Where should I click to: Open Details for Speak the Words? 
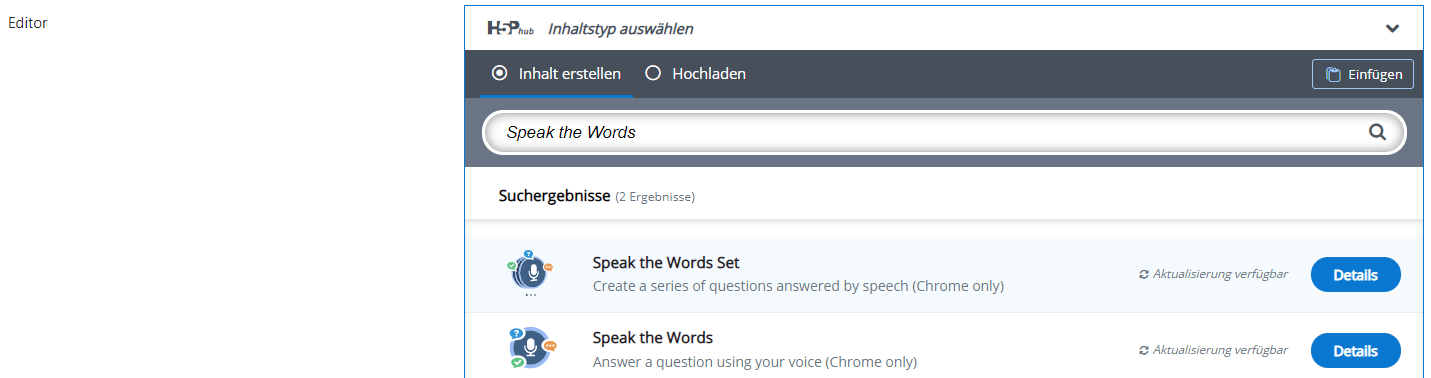(x=1355, y=351)
